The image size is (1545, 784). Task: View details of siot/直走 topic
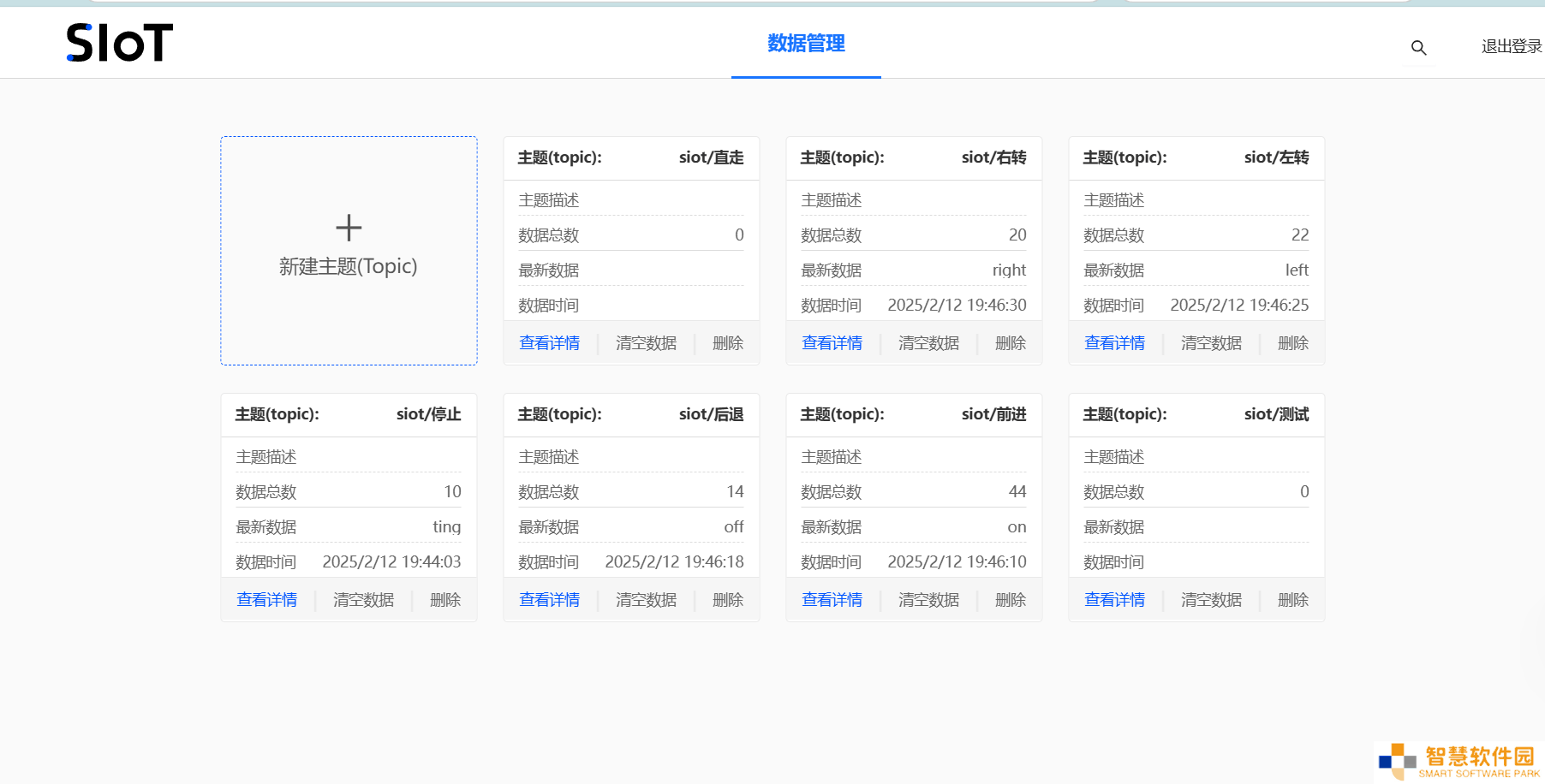point(549,343)
